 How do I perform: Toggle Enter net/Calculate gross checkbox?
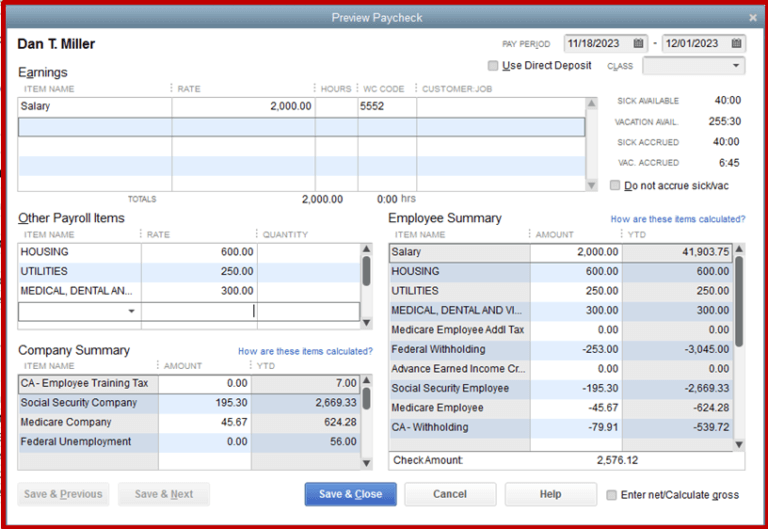pos(611,495)
